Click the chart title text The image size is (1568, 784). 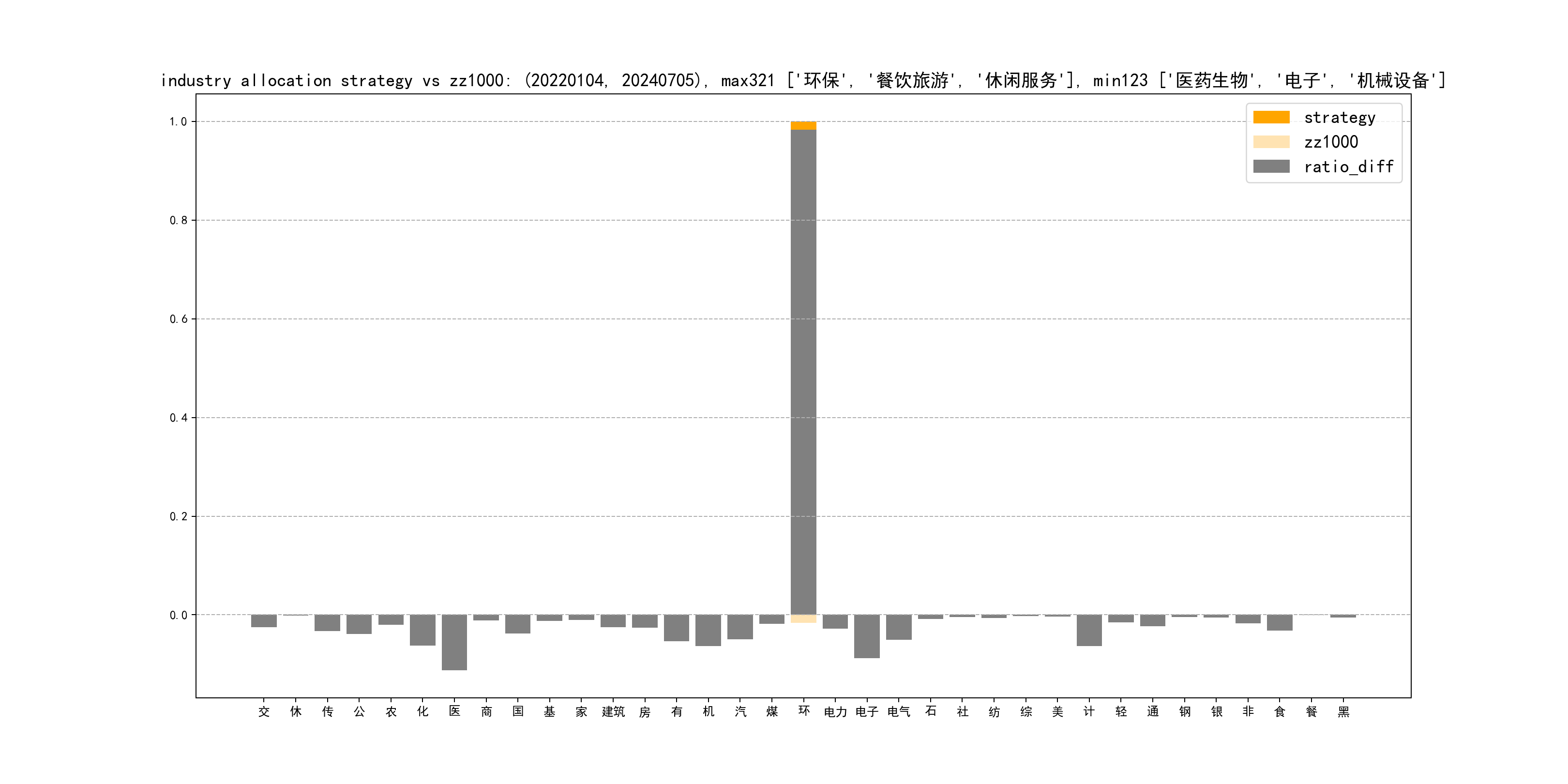802,80
